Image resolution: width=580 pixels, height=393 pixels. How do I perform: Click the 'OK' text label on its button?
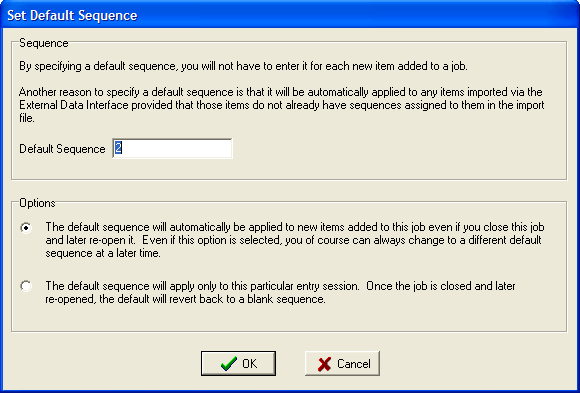coord(250,364)
